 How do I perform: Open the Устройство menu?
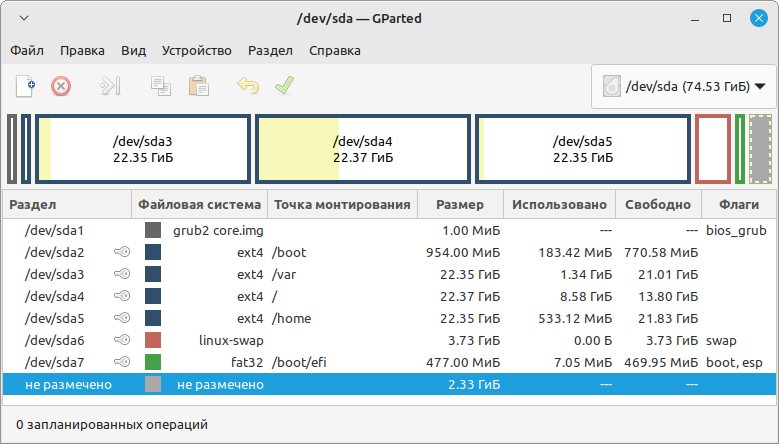(197, 51)
